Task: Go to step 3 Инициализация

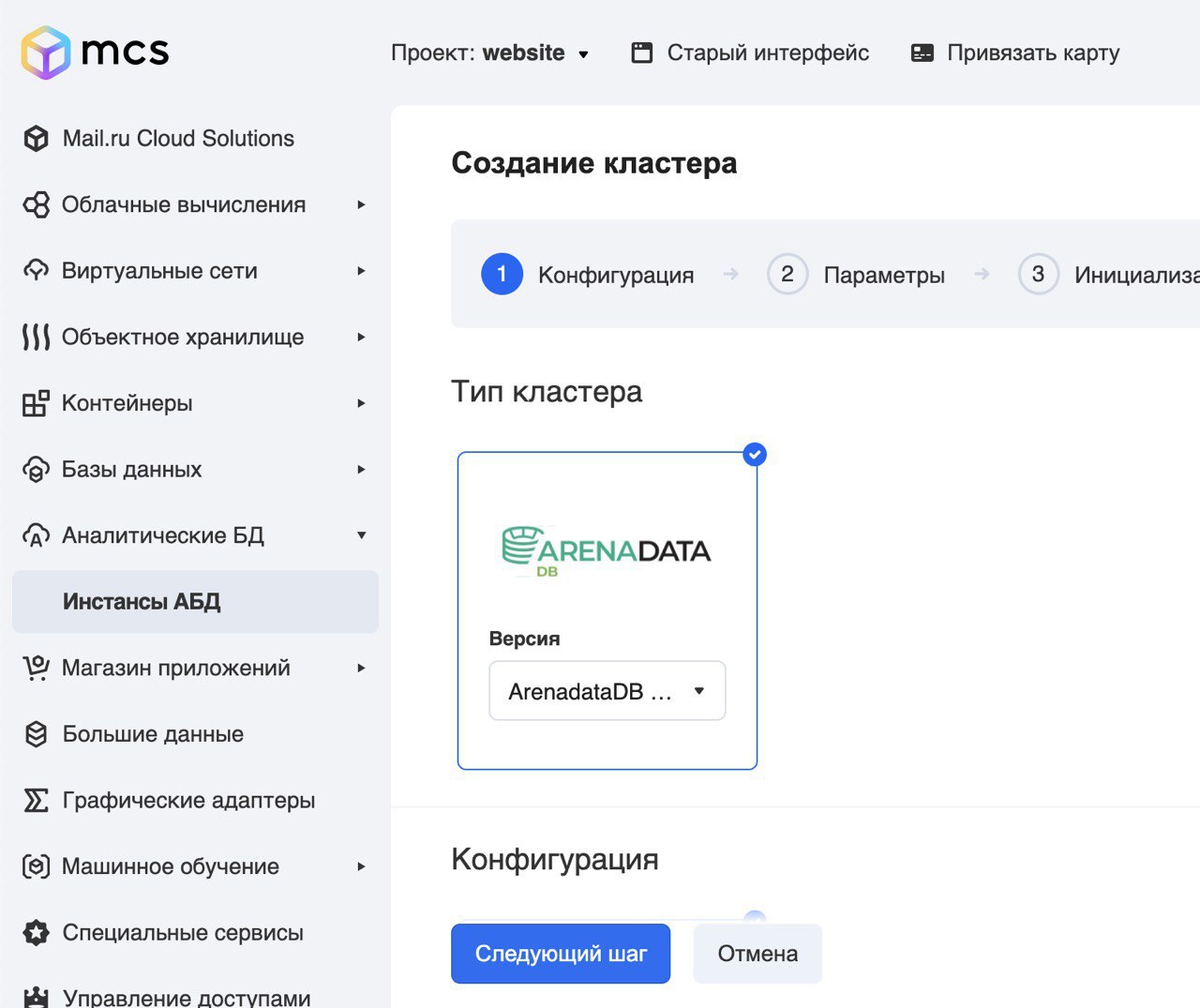Action: pos(1109,274)
